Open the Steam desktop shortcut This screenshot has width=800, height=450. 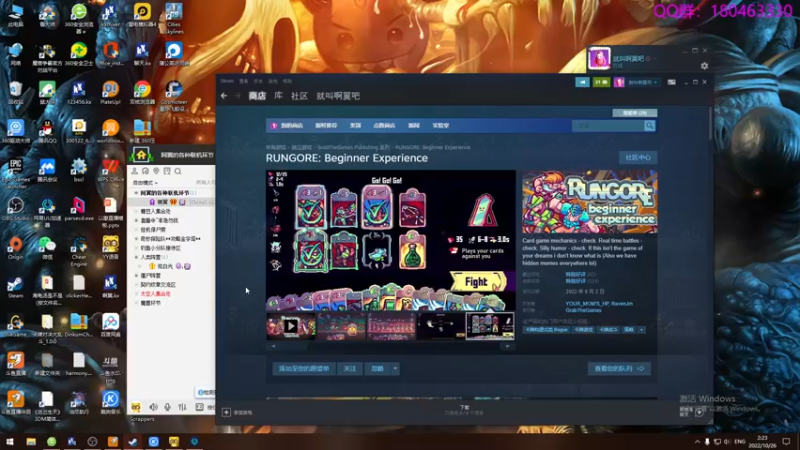click(x=15, y=287)
